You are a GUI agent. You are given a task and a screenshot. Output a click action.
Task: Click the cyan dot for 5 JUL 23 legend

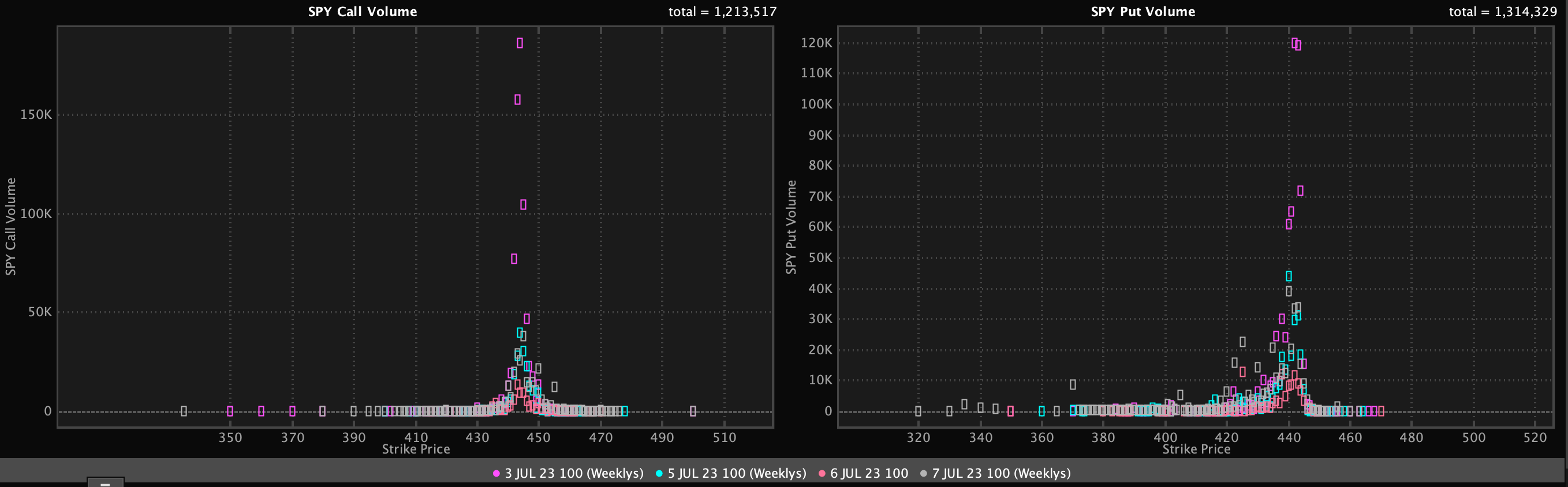[659, 473]
